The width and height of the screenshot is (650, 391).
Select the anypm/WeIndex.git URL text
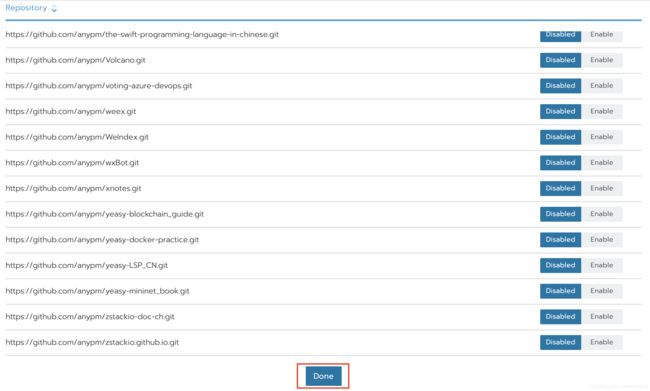pyautogui.click(x=77, y=138)
